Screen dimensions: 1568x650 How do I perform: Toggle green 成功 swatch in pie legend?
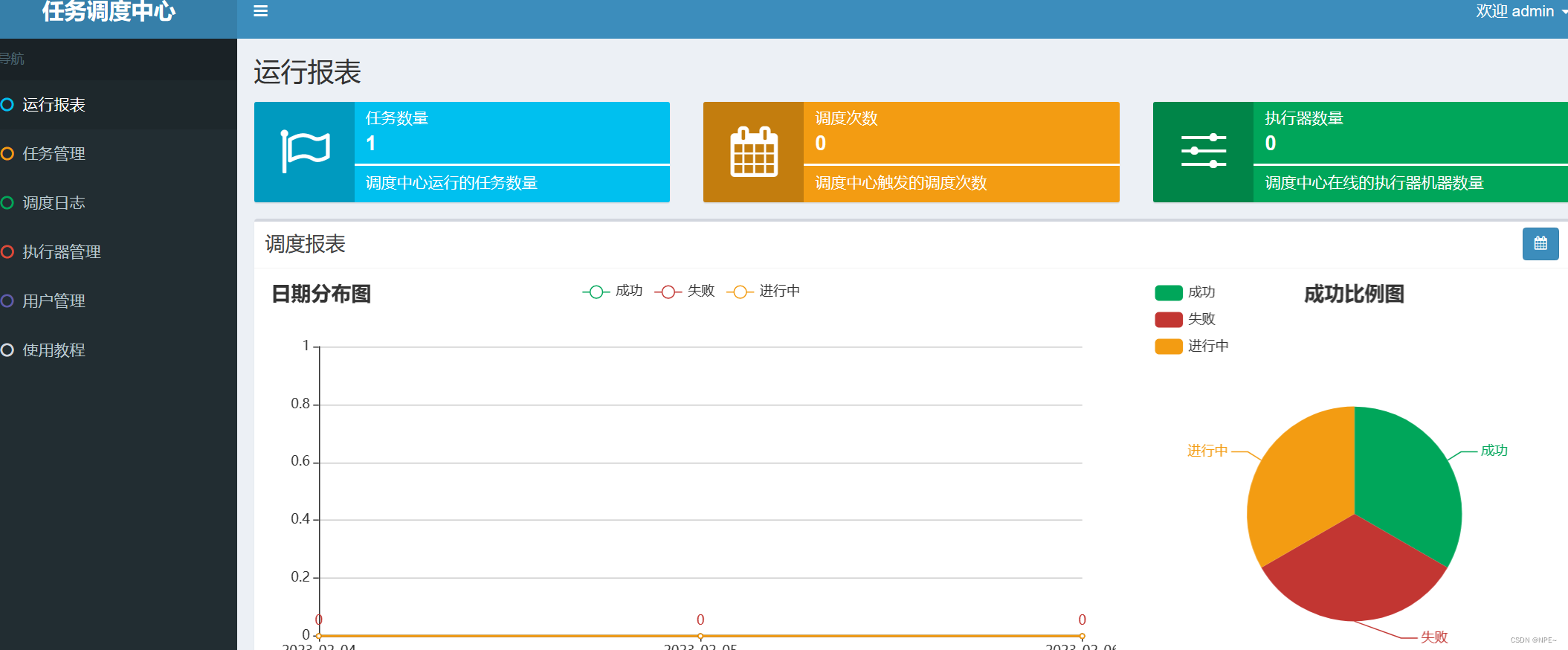[x=1169, y=293]
